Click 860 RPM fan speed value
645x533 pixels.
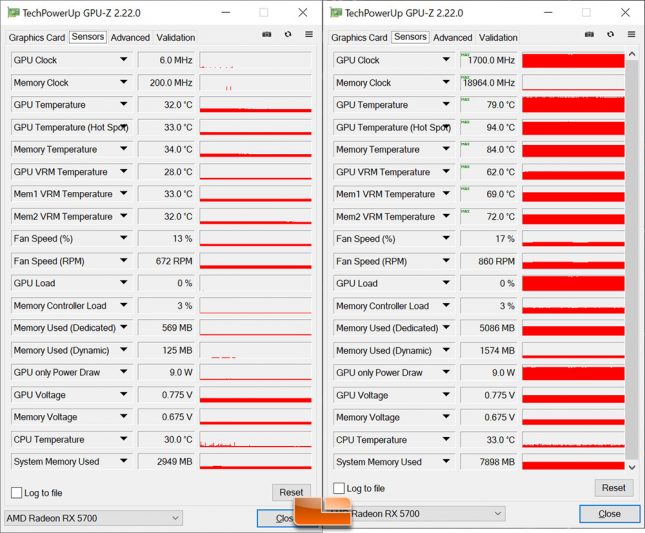(488, 261)
